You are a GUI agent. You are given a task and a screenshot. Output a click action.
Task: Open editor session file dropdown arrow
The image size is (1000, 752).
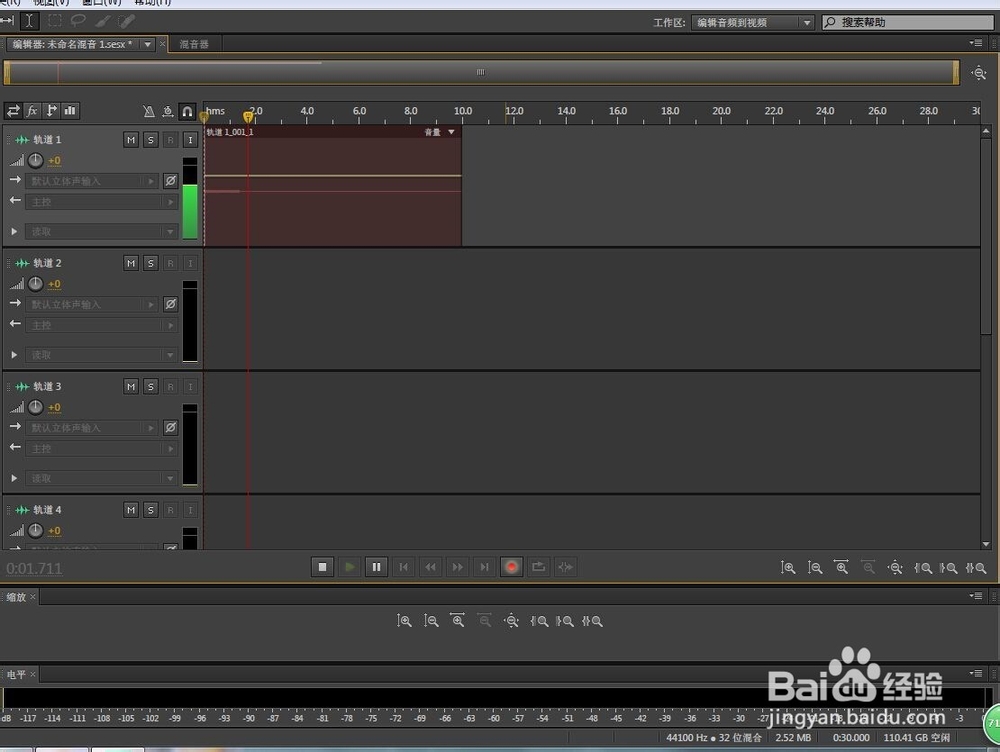point(147,44)
